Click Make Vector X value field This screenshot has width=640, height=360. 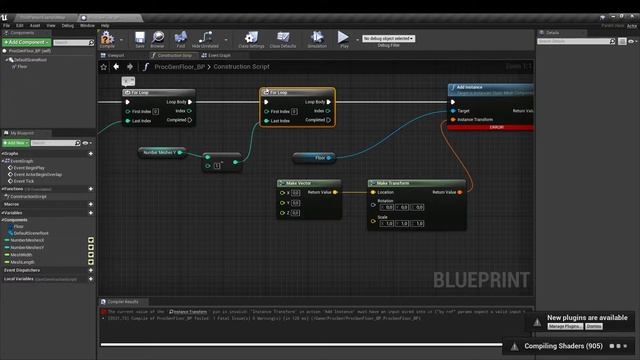(x=296, y=193)
